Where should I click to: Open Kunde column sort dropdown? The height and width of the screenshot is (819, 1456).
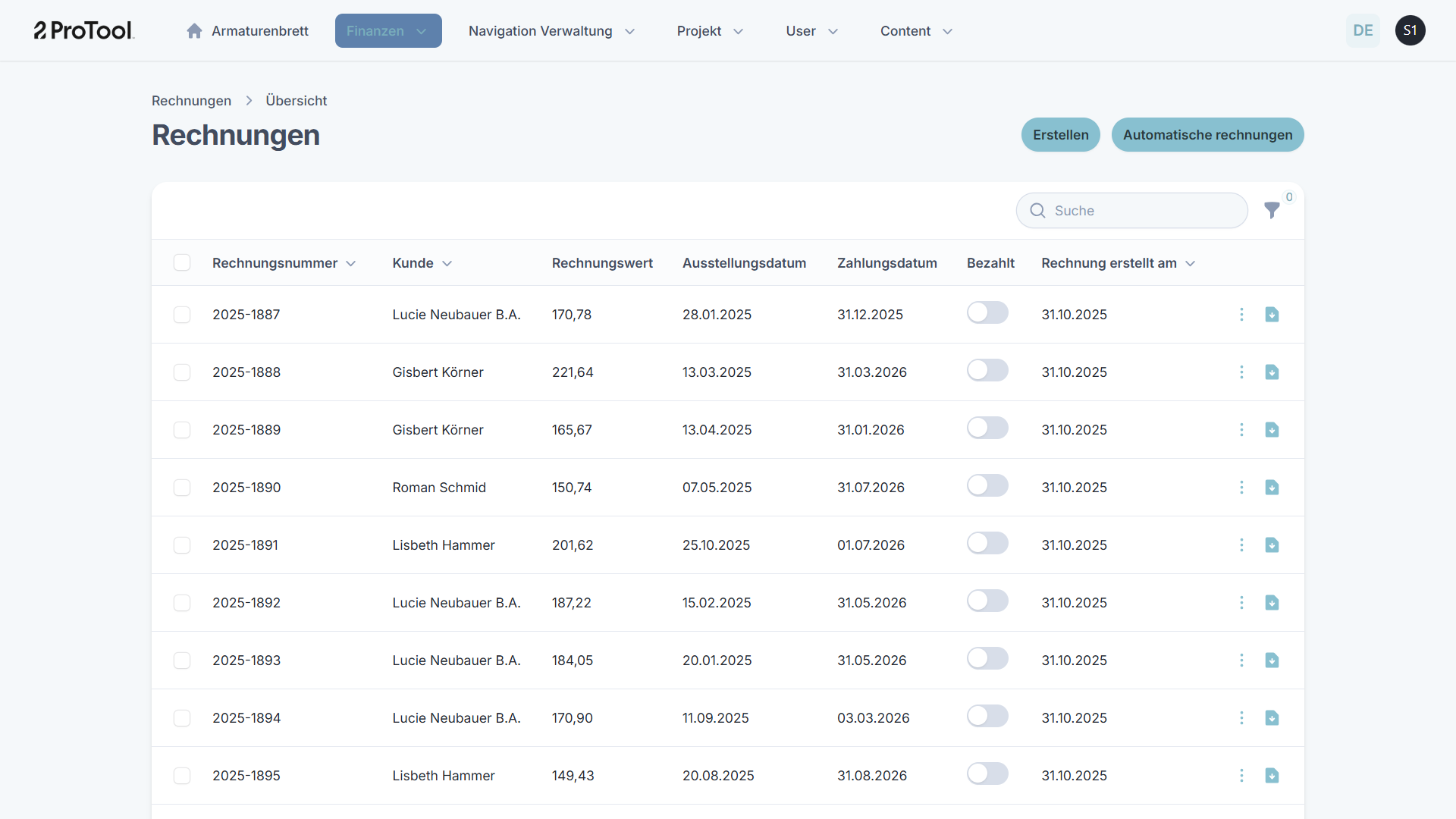coord(447,264)
